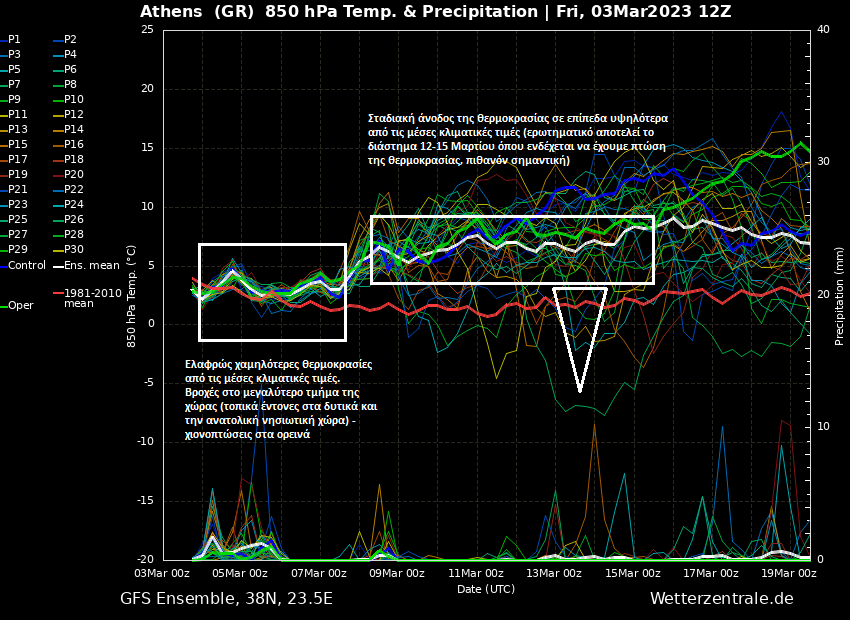
Task: Click the Athens chart title
Action: (435, 11)
